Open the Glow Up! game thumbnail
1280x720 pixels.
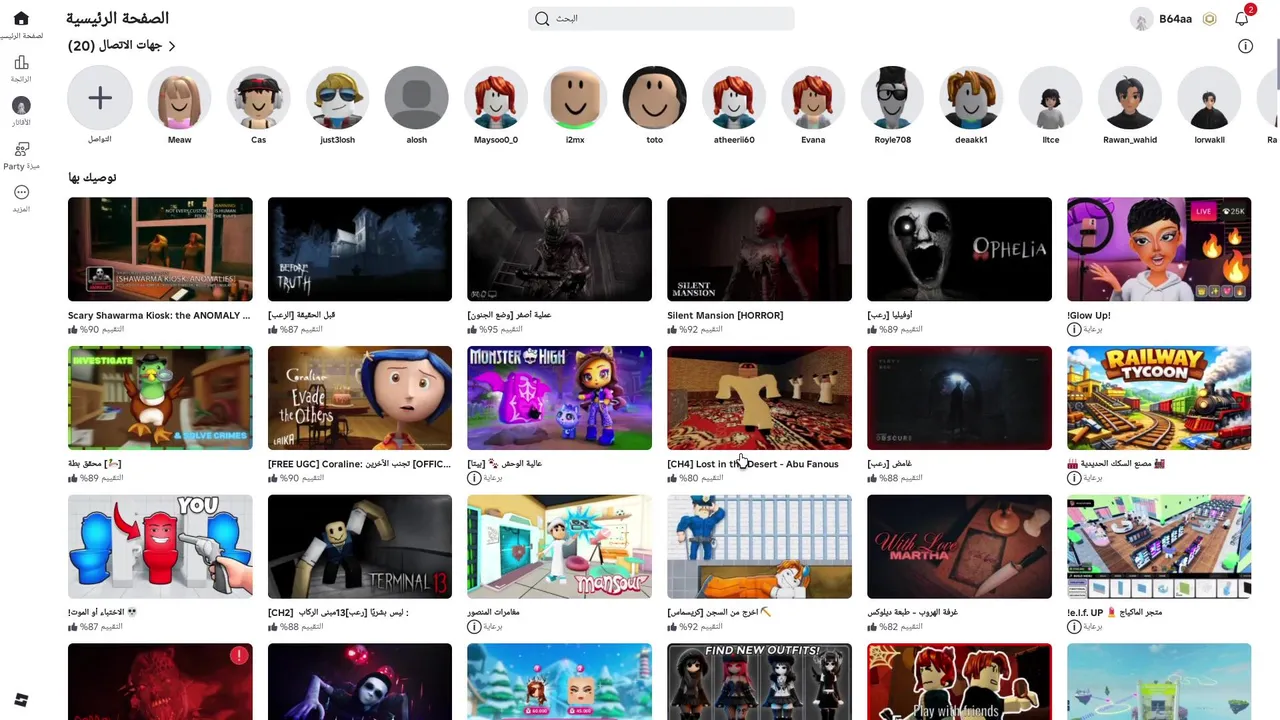(x=1159, y=249)
